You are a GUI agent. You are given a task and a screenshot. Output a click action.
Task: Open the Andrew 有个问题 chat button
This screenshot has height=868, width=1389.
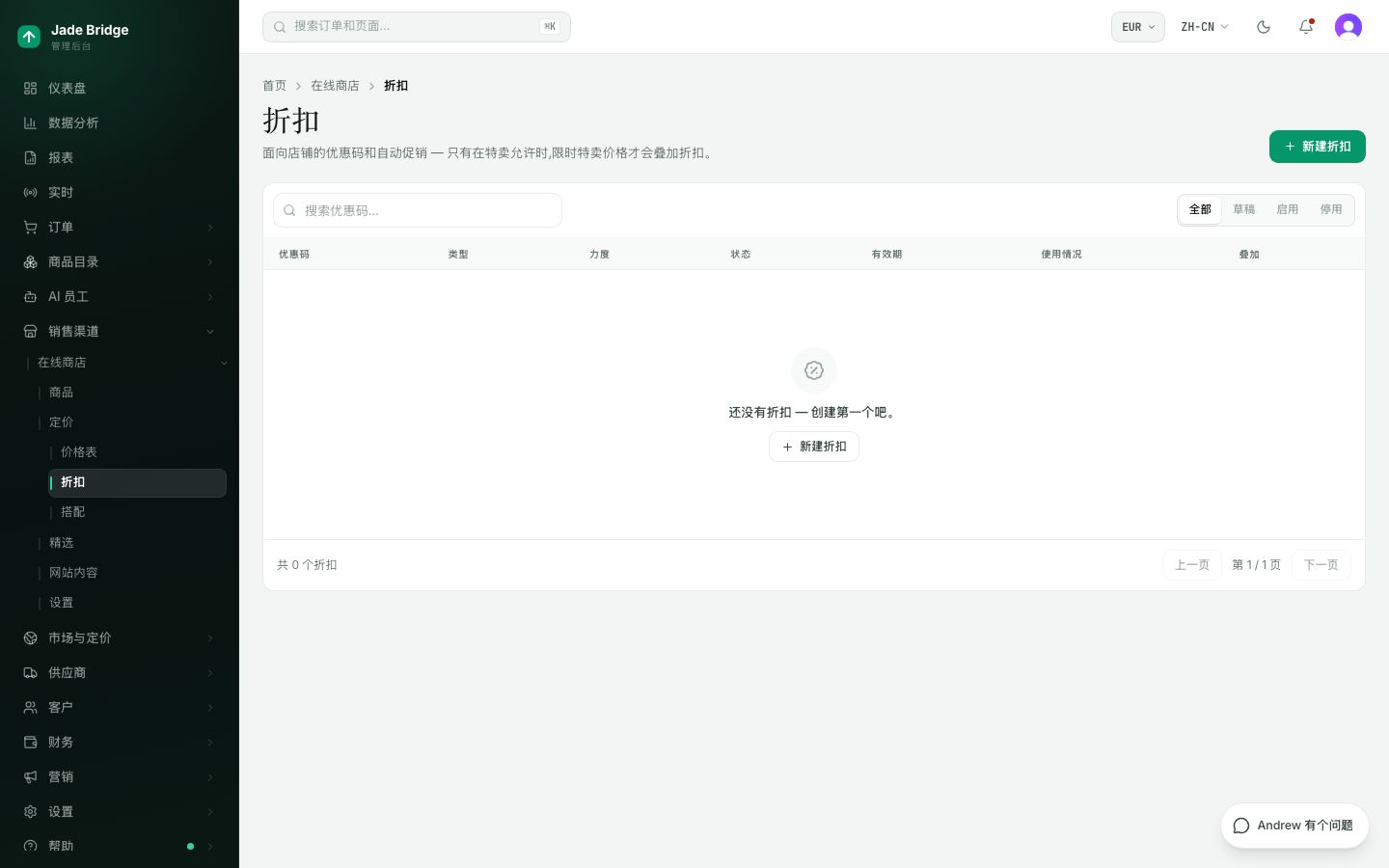point(1294,826)
